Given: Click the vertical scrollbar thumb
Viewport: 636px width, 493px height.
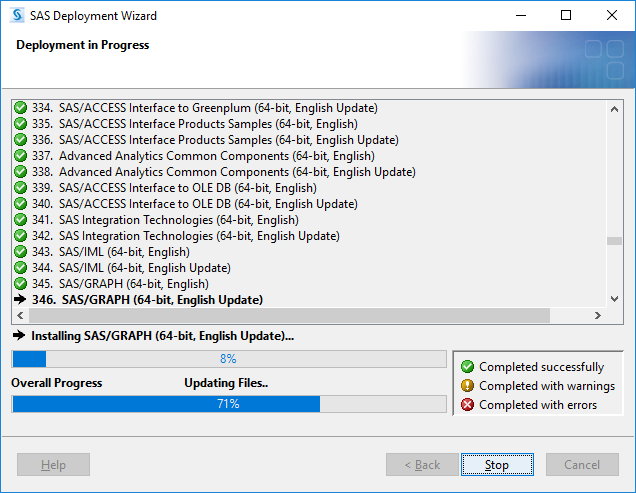Looking at the screenshot, I should point(615,241).
